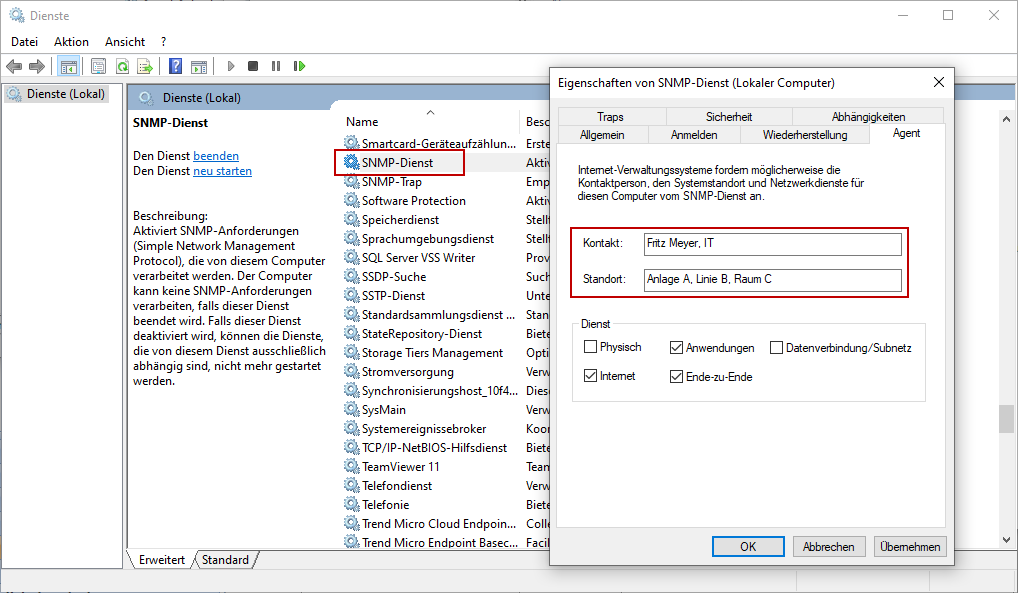Click gear icon beside SysMain
This screenshot has height=593, width=1018.
(351, 409)
